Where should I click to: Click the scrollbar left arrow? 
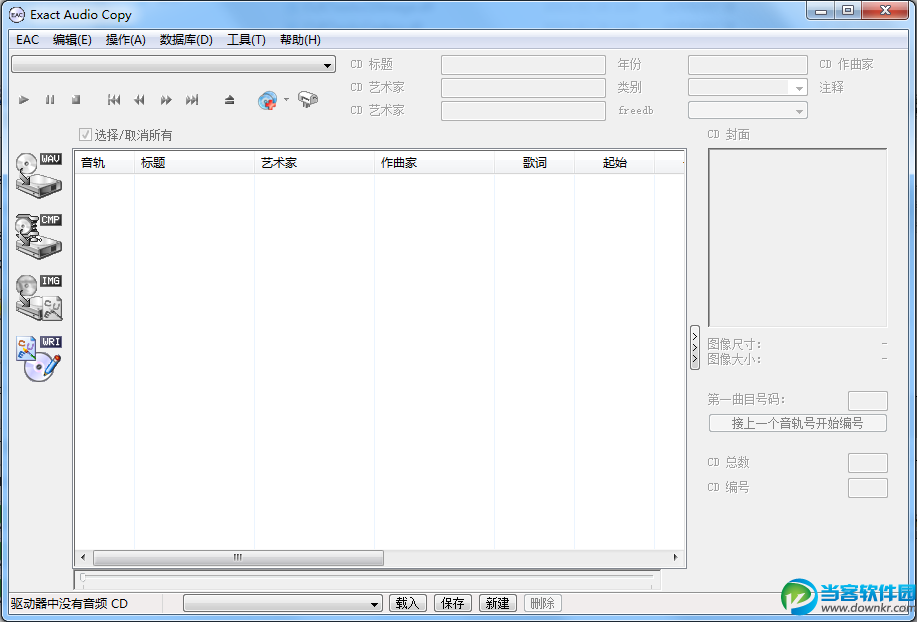83,558
